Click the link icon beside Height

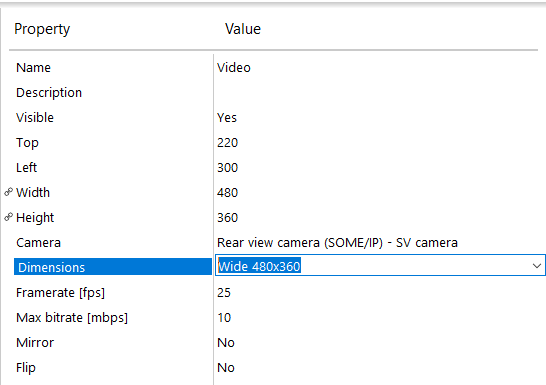point(9,217)
